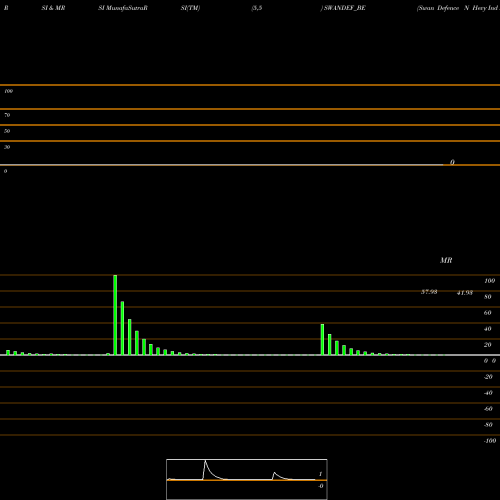The image size is (500, 500).
Task: Click the 70 level label on RSI panel
Action: tap(7, 115)
